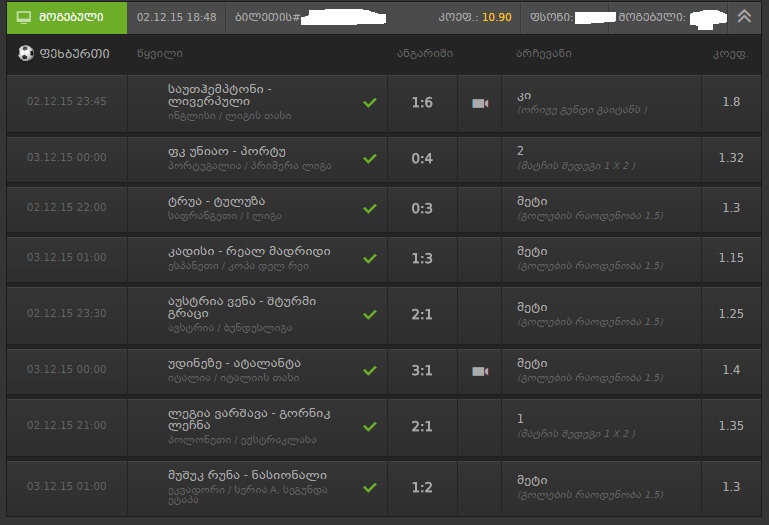769x525 pixels.
Task: Open match კადისი - რეალ მადრიდი
Action: point(249,251)
